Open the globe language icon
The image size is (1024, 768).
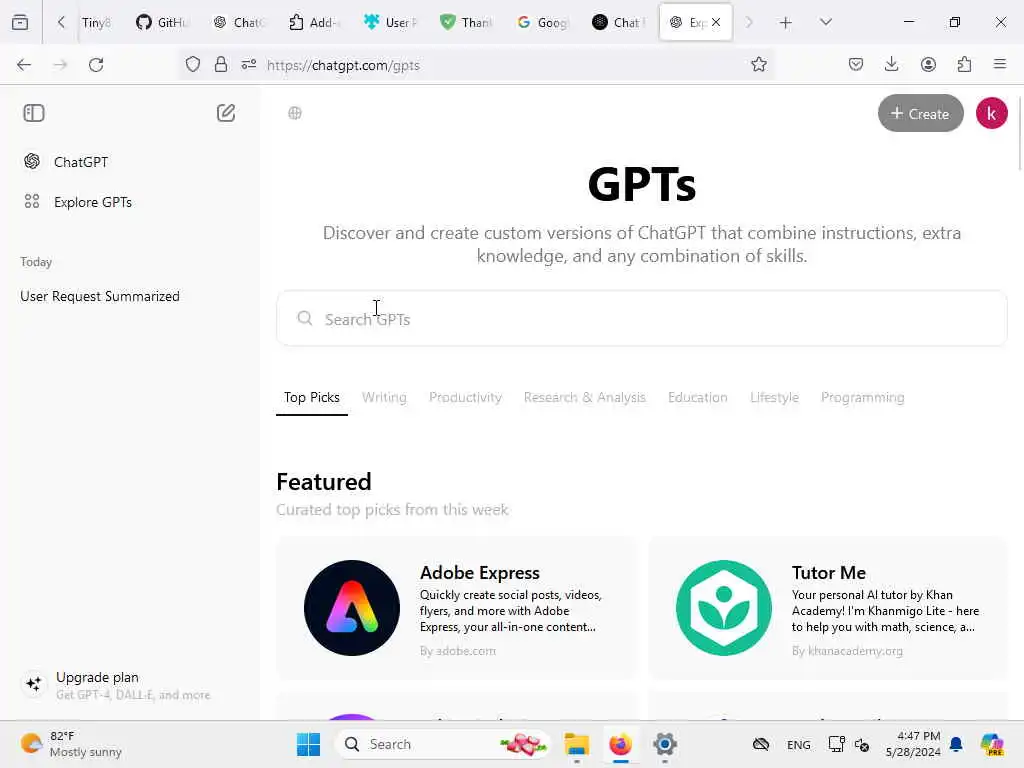pos(295,113)
